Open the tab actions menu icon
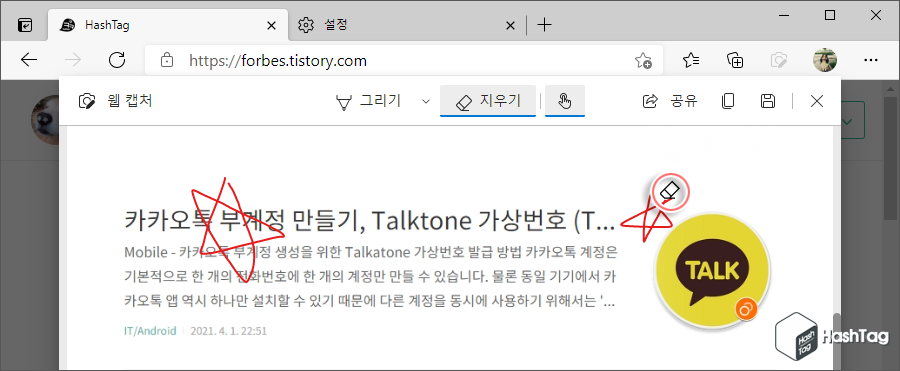The height and width of the screenshot is (371, 900). [25, 25]
